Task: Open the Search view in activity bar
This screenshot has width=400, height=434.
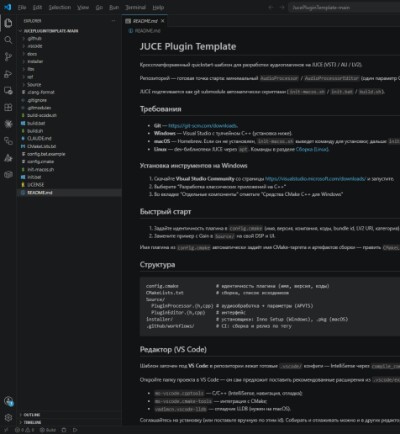Action: tap(8, 40)
